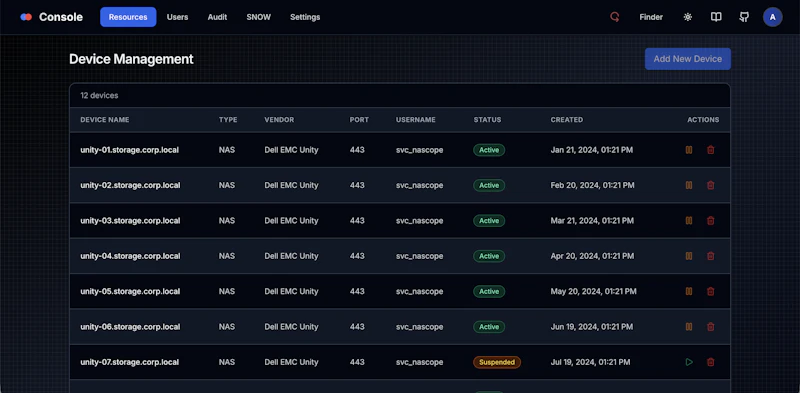Delete device unity-04.storage.corp.local
800x393 pixels.
711,256
